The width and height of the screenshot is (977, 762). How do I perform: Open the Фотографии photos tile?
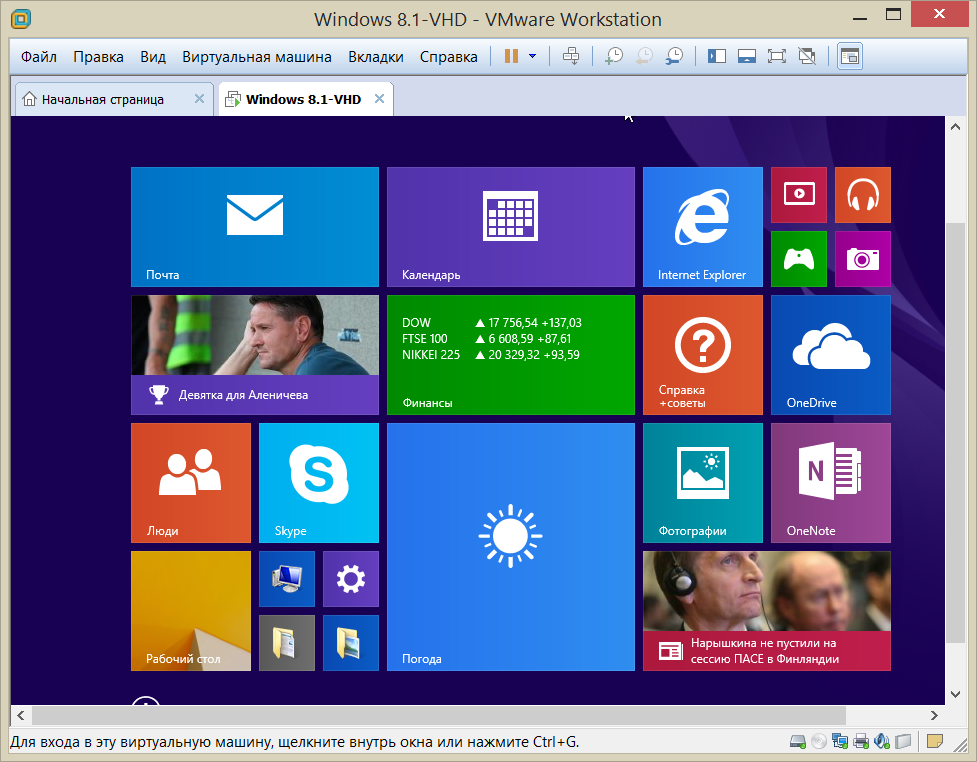click(703, 483)
